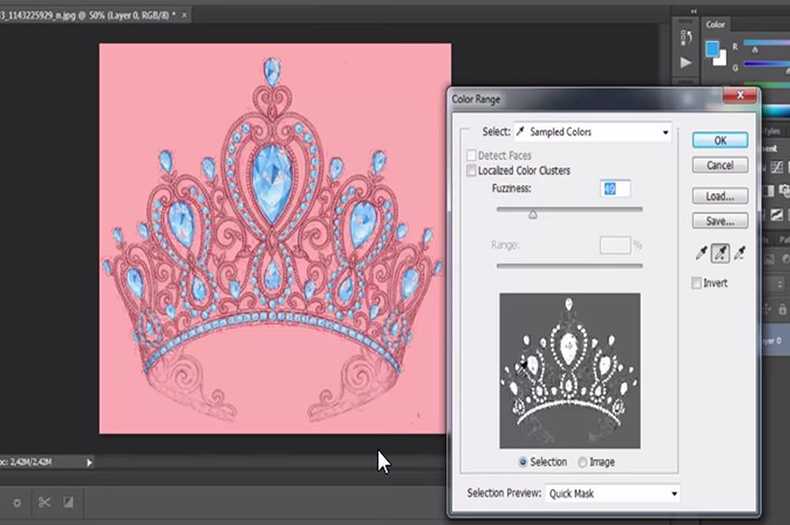
Task: Click the Load... button
Action: coord(720,196)
